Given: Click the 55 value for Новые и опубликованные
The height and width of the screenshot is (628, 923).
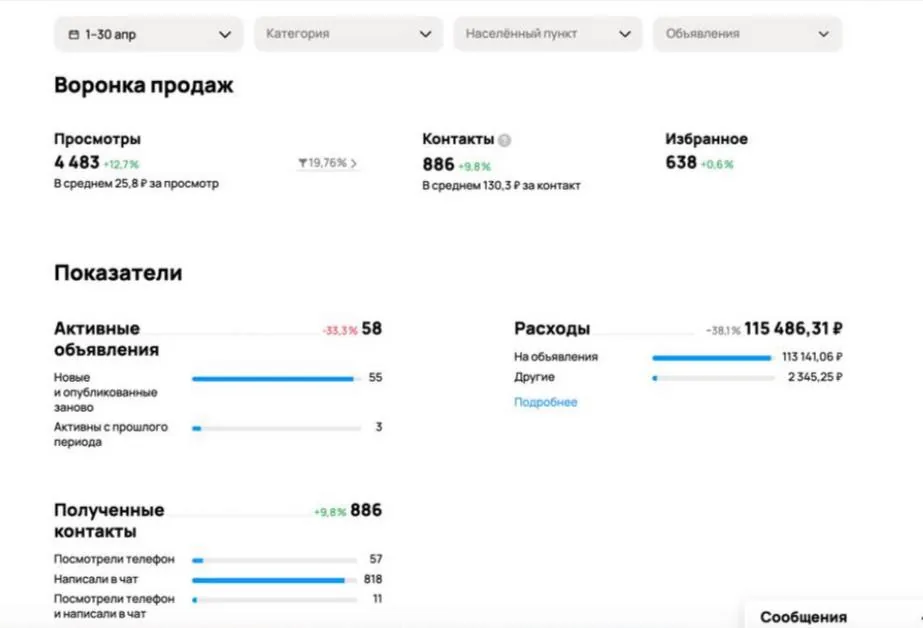Looking at the screenshot, I should point(375,377).
